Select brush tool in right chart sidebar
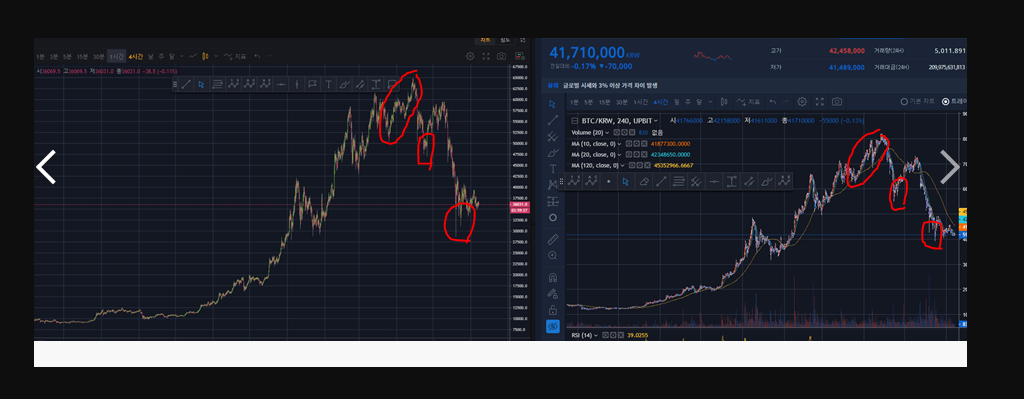 point(552,153)
